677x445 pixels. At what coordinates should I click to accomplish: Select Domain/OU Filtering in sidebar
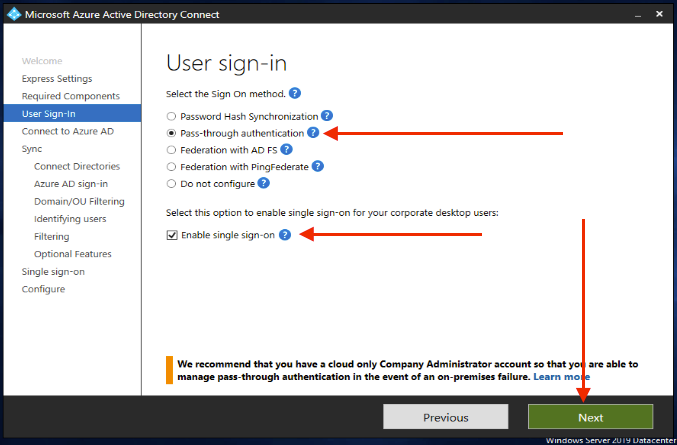coord(79,202)
